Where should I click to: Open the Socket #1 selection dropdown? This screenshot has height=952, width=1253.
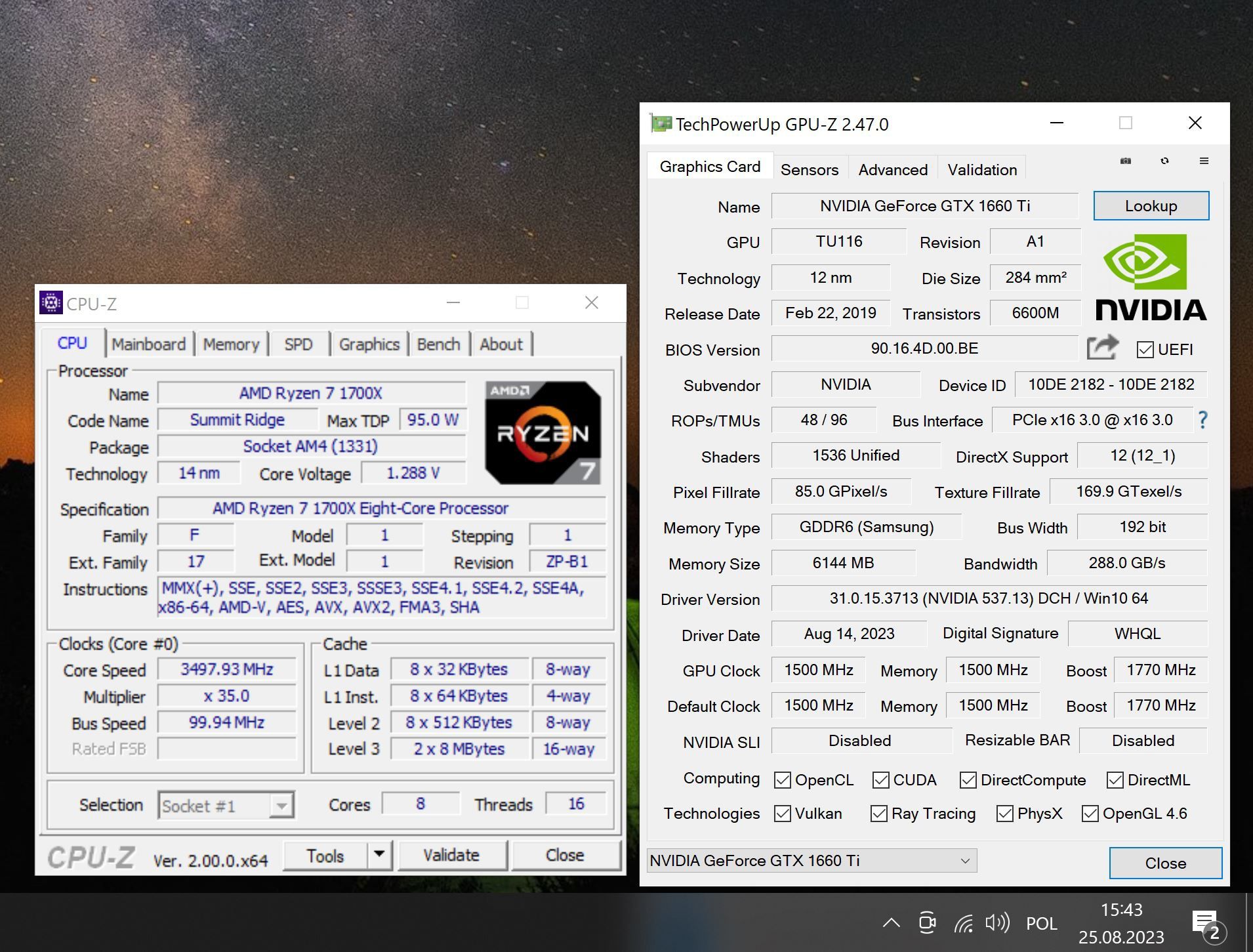point(226,806)
